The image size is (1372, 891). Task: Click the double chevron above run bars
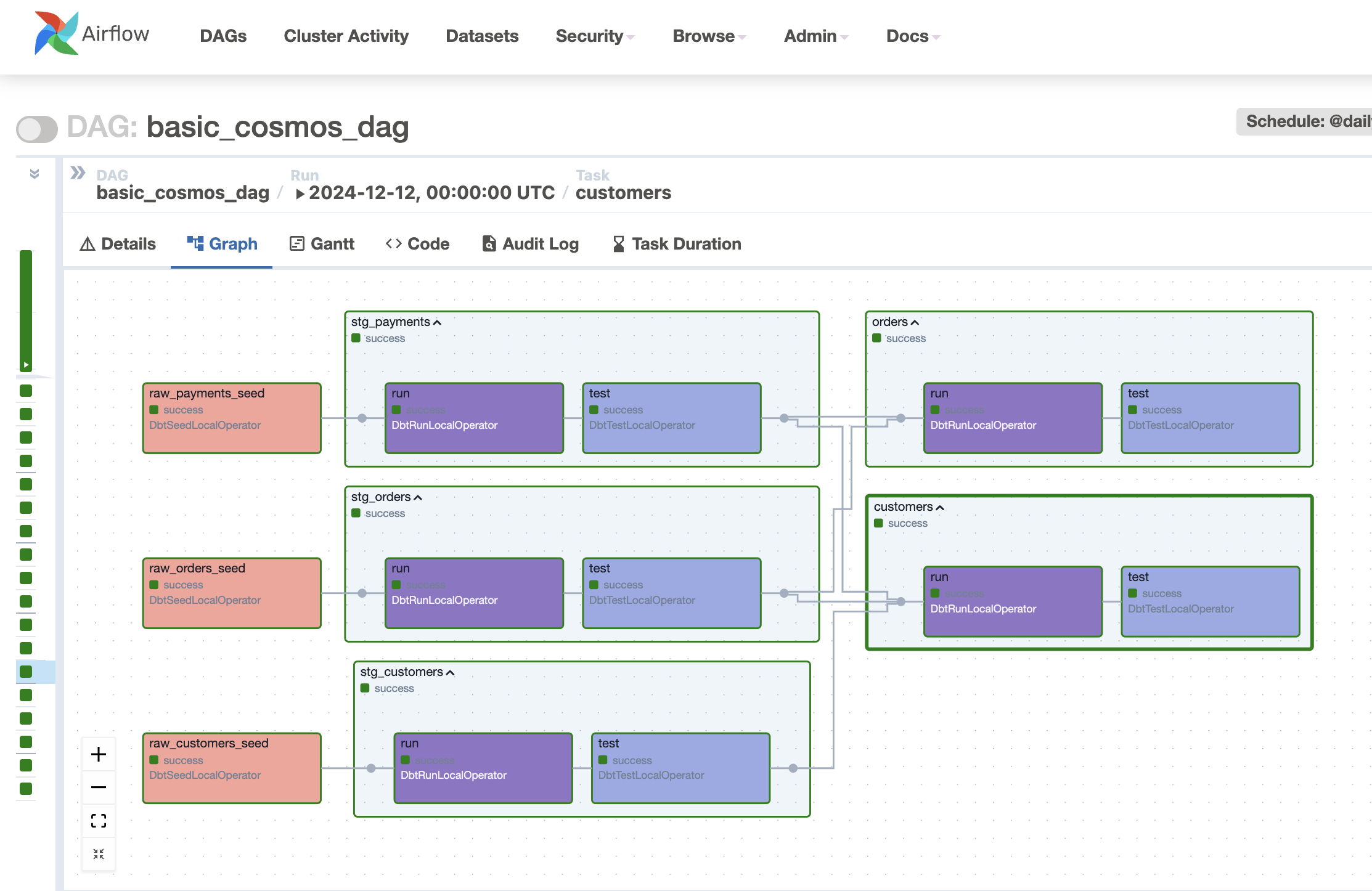[x=35, y=174]
